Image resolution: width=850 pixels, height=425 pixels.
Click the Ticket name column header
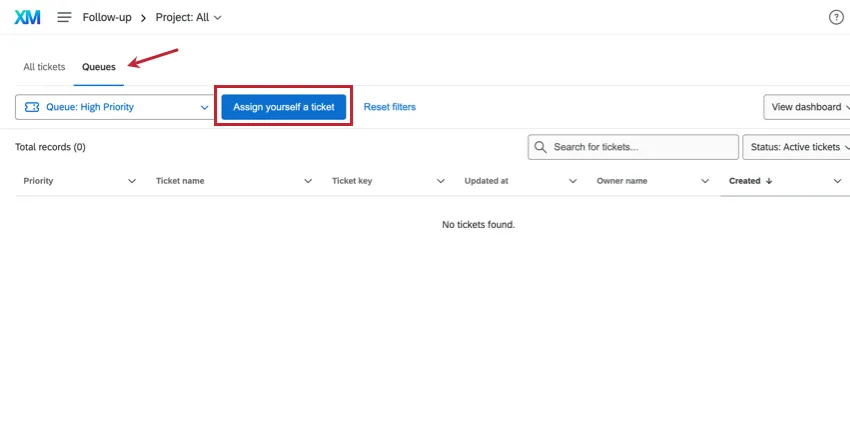tap(180, 181)
